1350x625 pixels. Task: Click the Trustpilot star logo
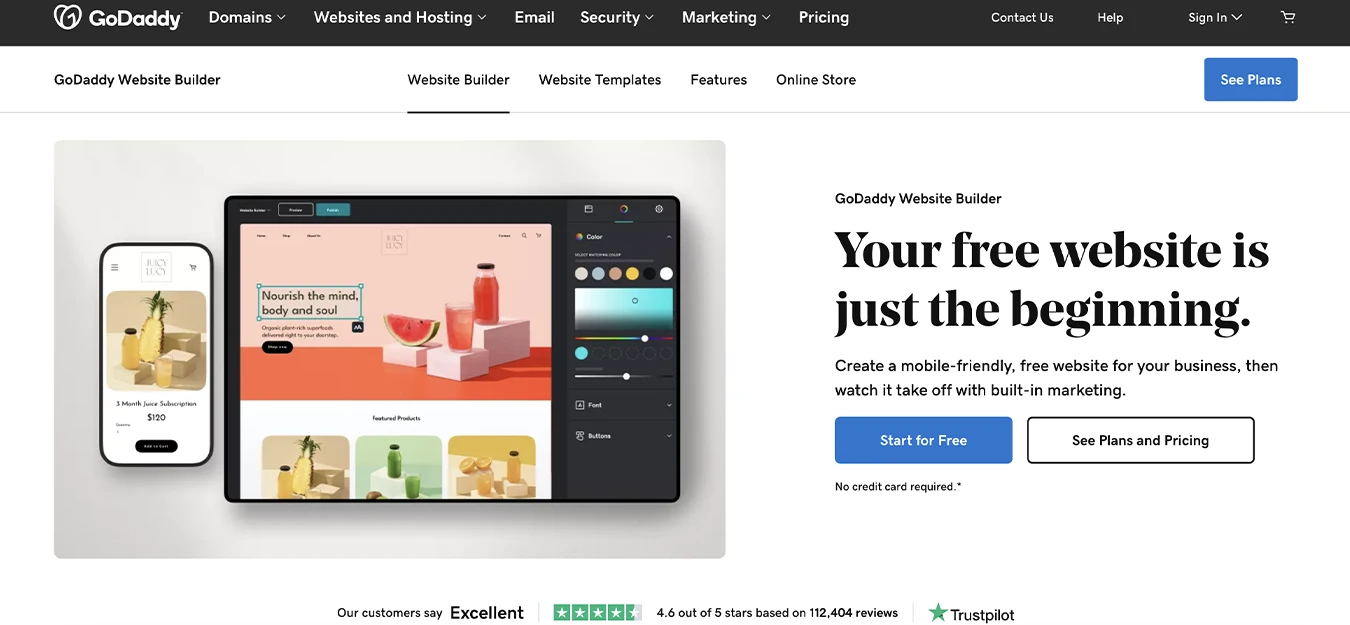(937, 612)
